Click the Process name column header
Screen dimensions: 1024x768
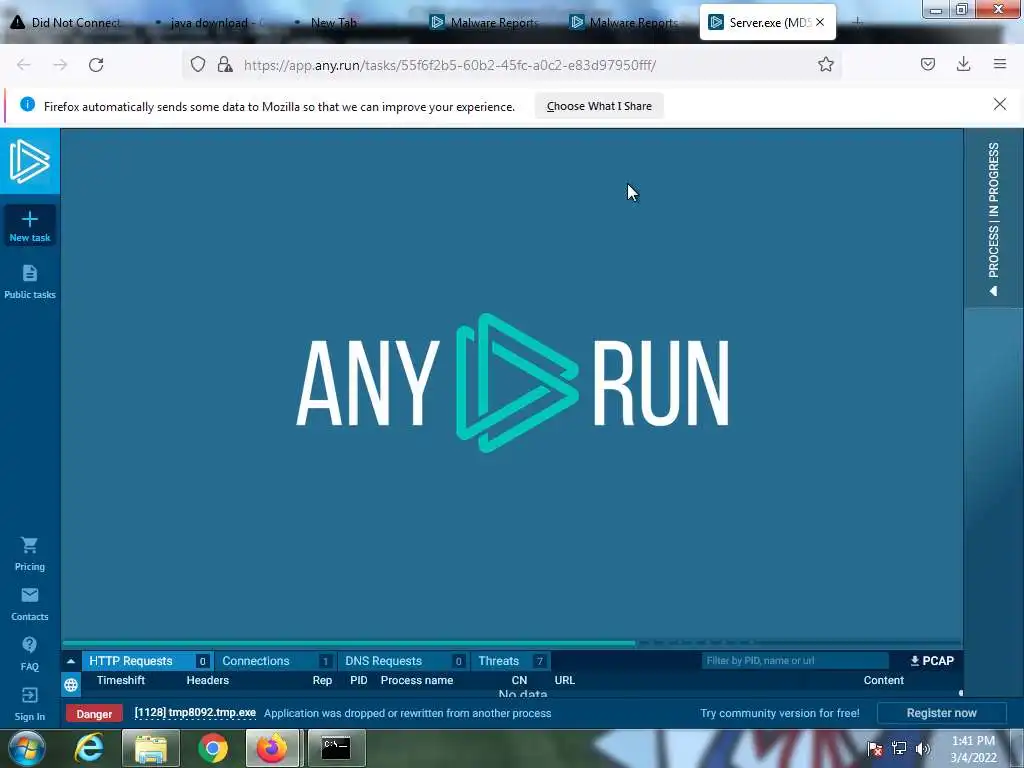tap(417, 680)
